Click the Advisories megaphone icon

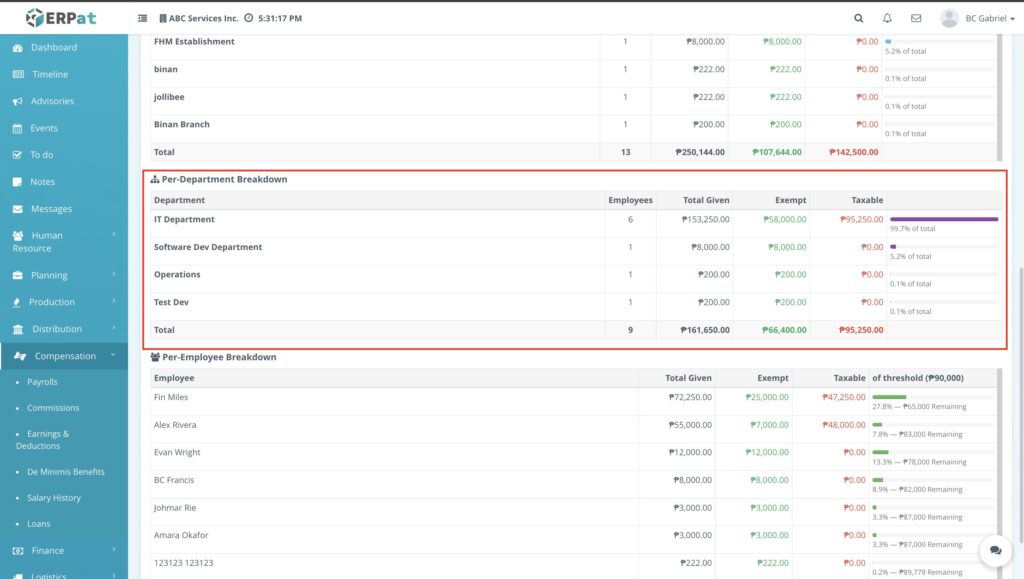pyautogui.click(x=19, y=102)
